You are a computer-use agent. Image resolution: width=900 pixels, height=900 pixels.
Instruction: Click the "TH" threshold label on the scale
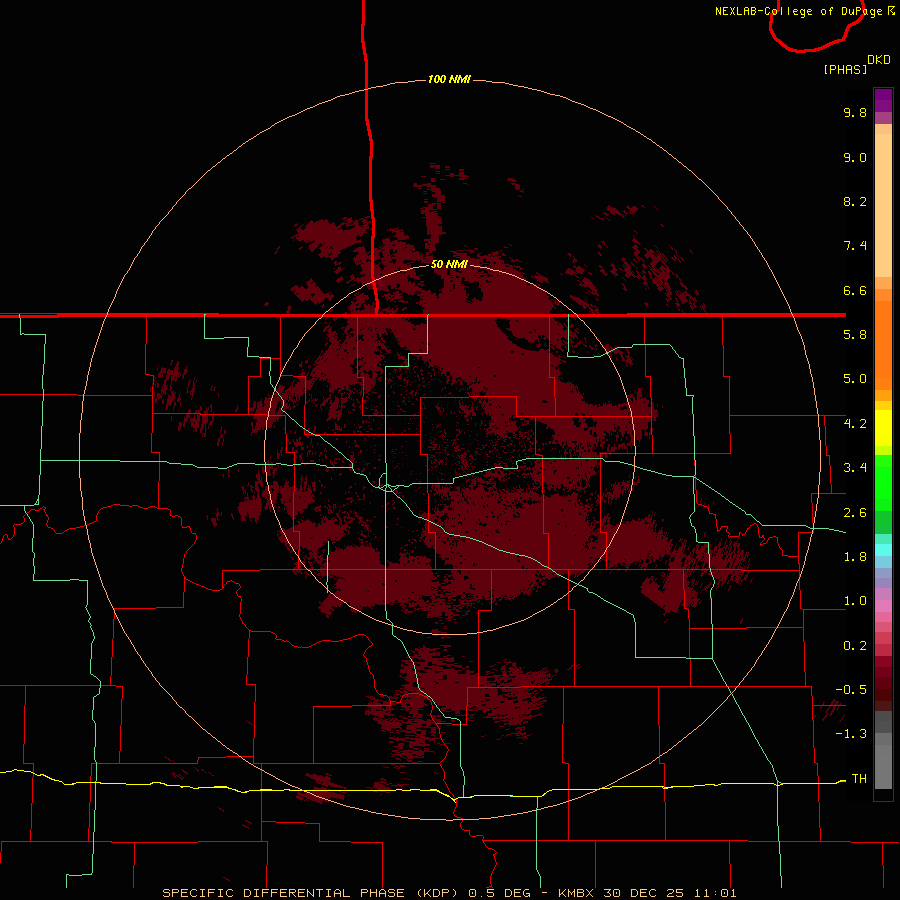tap(859, 779)
